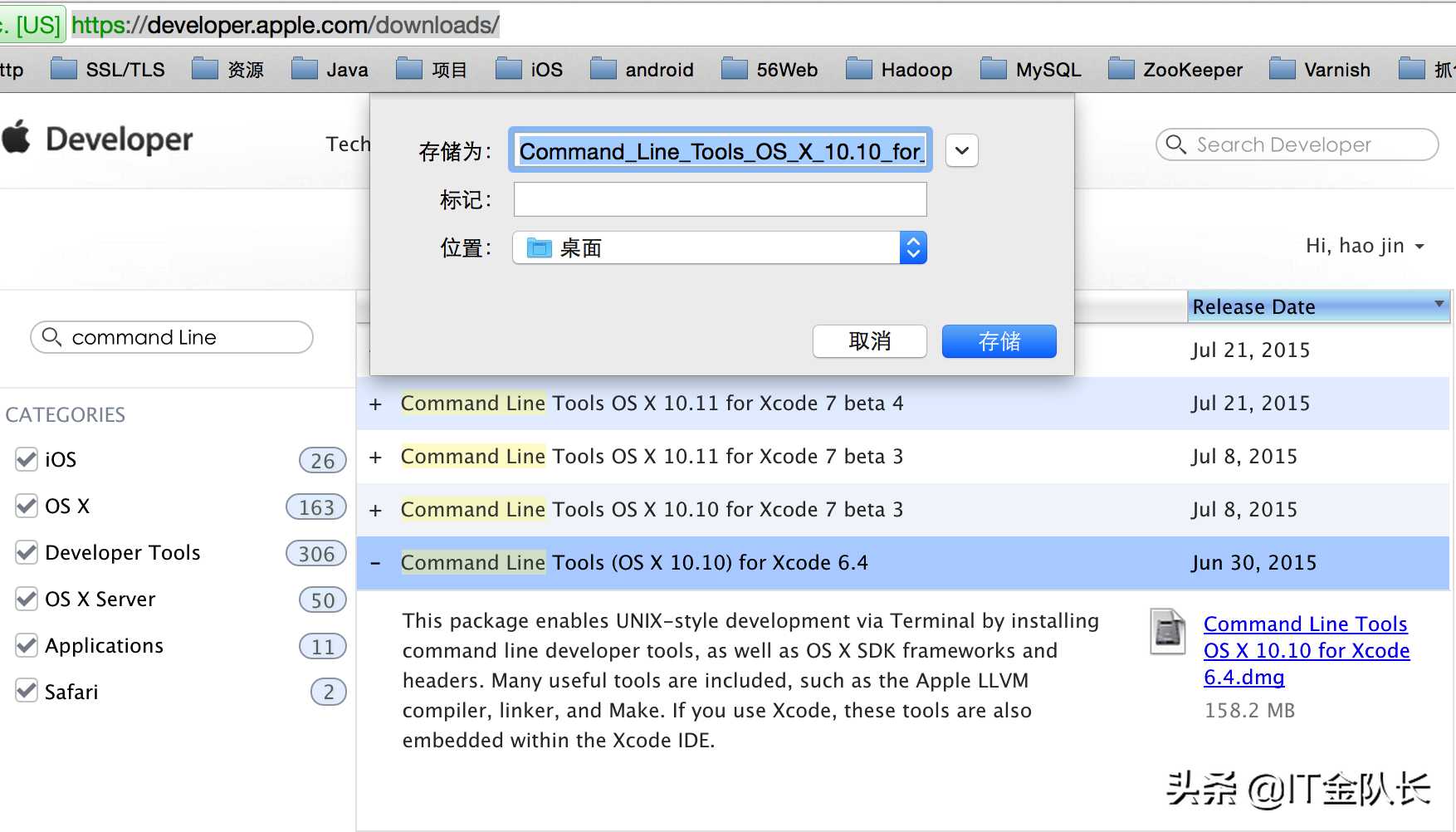The image size is (1456, 832).
Task: Toggle the Safari category checkbox
Action: coord(27,691)
